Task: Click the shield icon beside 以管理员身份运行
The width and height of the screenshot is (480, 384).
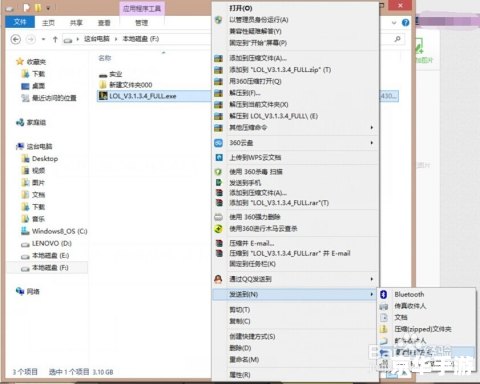Action: [218, 20]
